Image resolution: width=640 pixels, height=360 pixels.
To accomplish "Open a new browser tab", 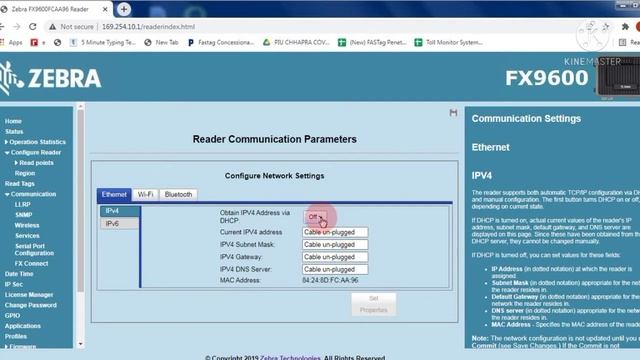I will pos(124,9).
